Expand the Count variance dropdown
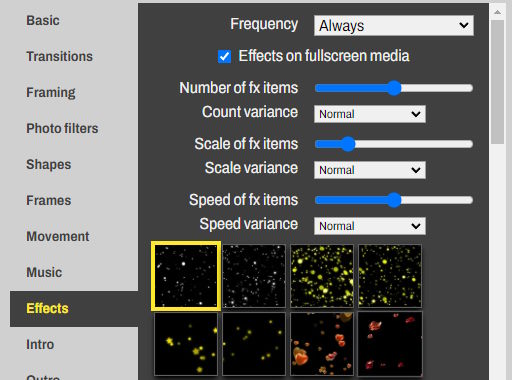 point(370,114)
